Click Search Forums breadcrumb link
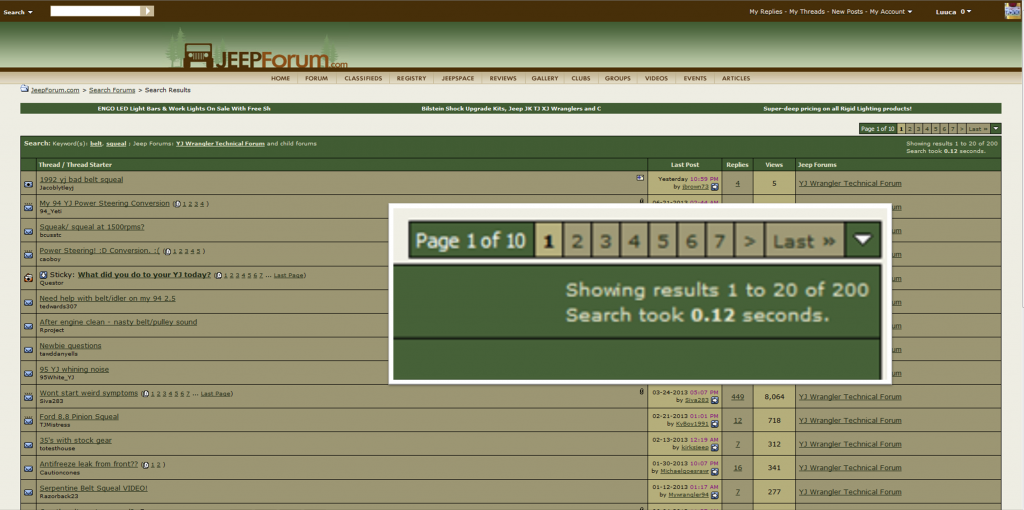1024x510 pixels. click(112, 90)
